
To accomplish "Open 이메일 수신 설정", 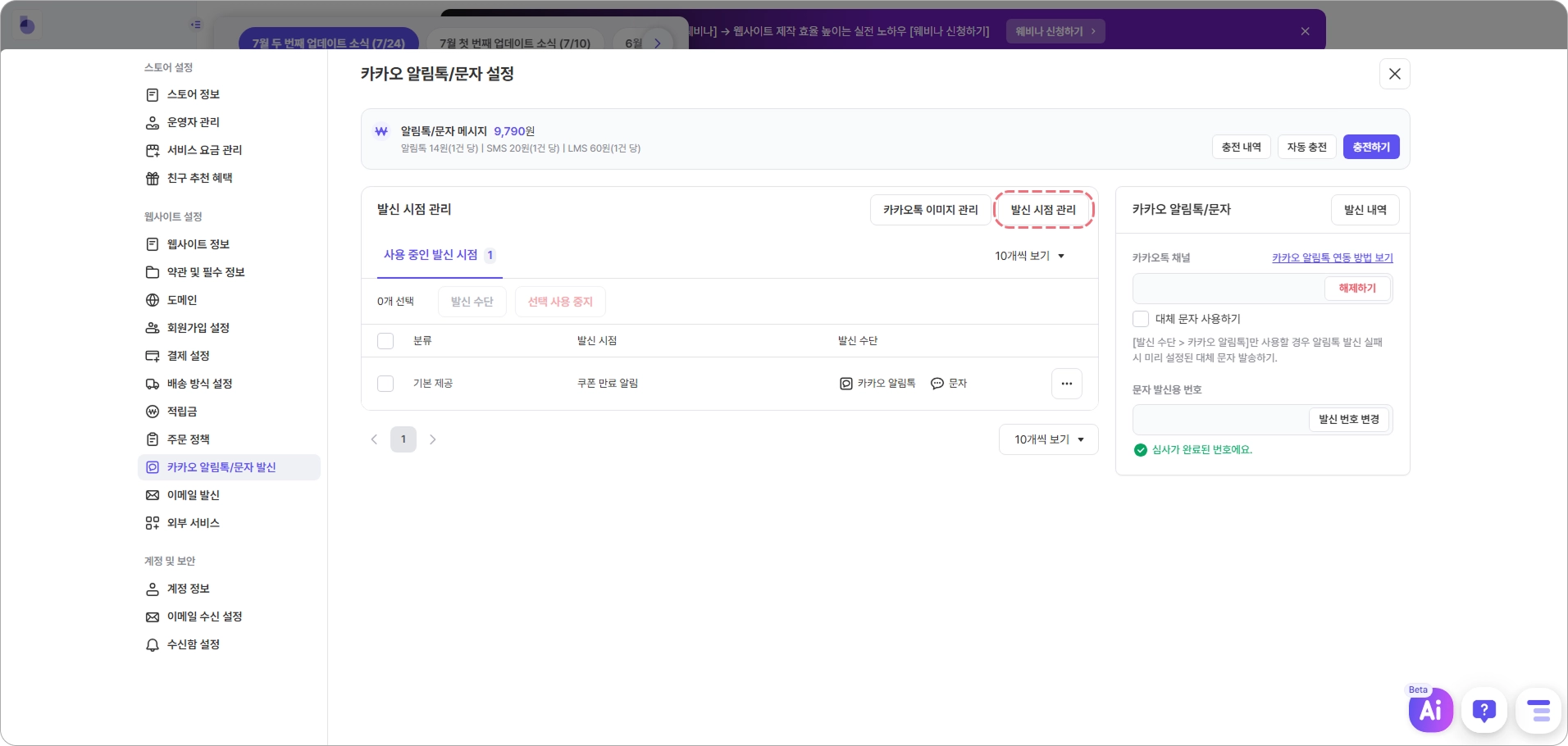I will point(229,616).
